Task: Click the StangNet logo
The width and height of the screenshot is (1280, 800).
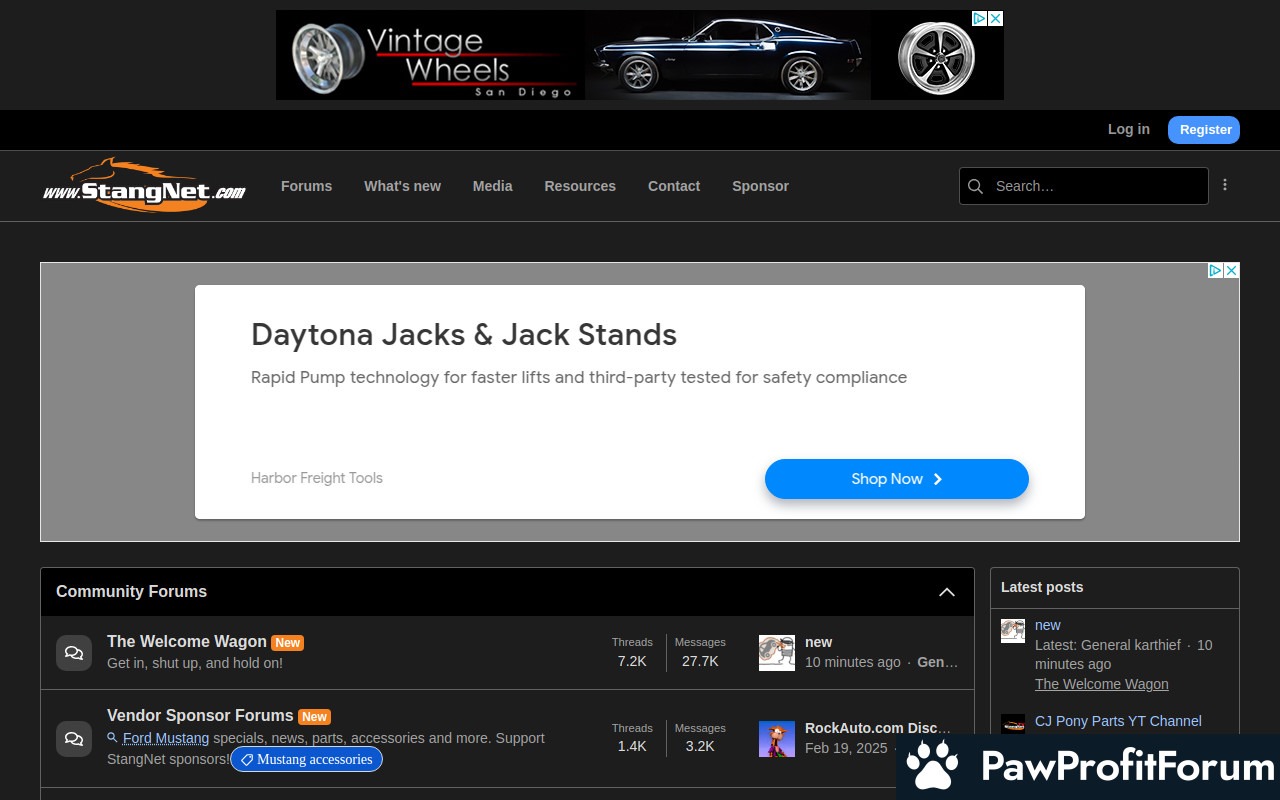Action: [x=144, y=186]
